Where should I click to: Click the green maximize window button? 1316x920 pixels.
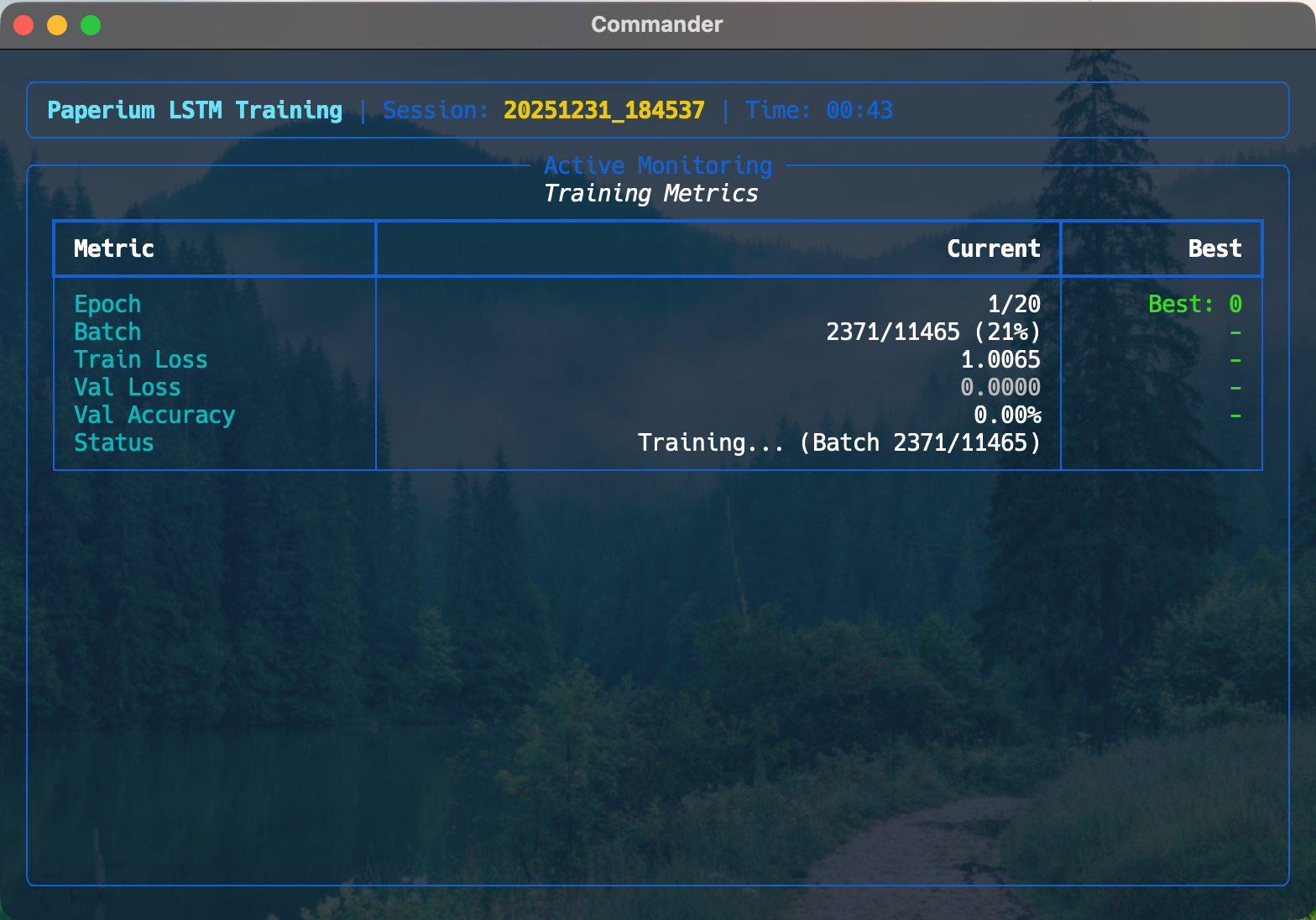point(91,25)
